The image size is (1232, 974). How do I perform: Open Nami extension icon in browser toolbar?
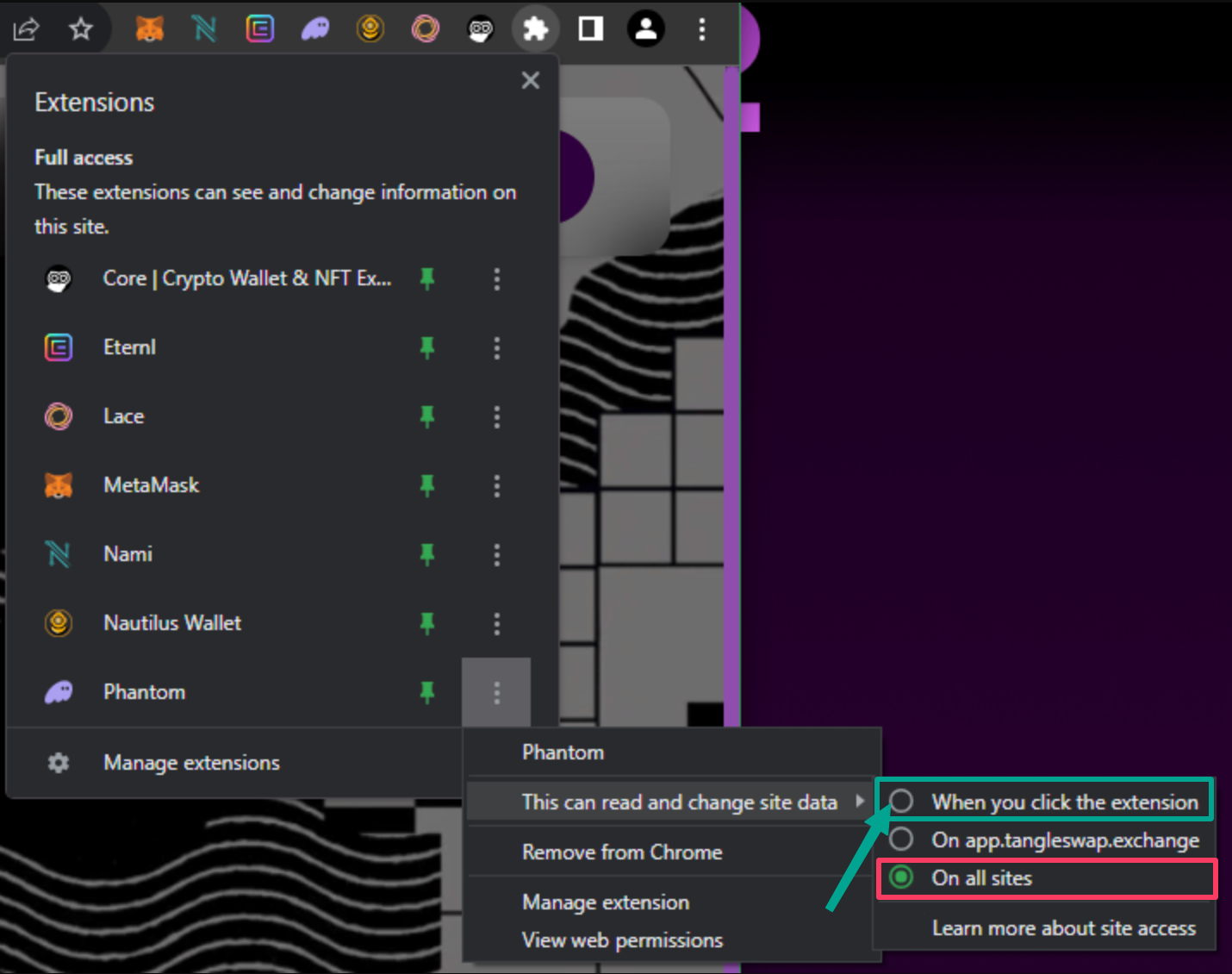205,29
